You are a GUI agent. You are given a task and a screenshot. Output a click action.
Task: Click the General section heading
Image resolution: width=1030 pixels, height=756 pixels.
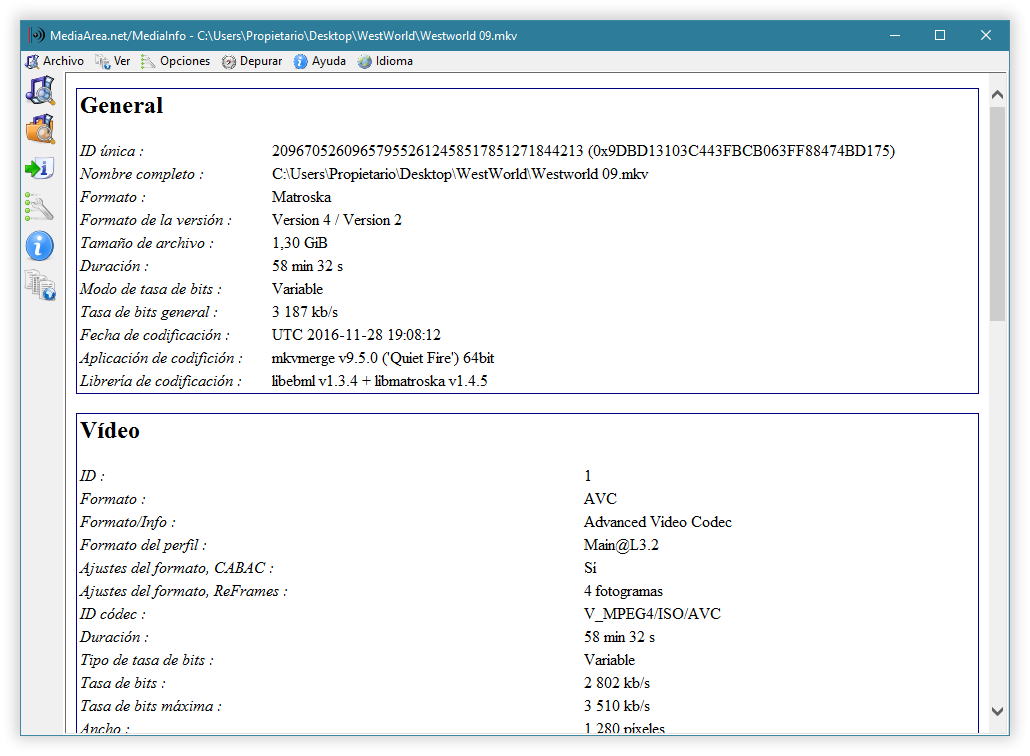122,106
